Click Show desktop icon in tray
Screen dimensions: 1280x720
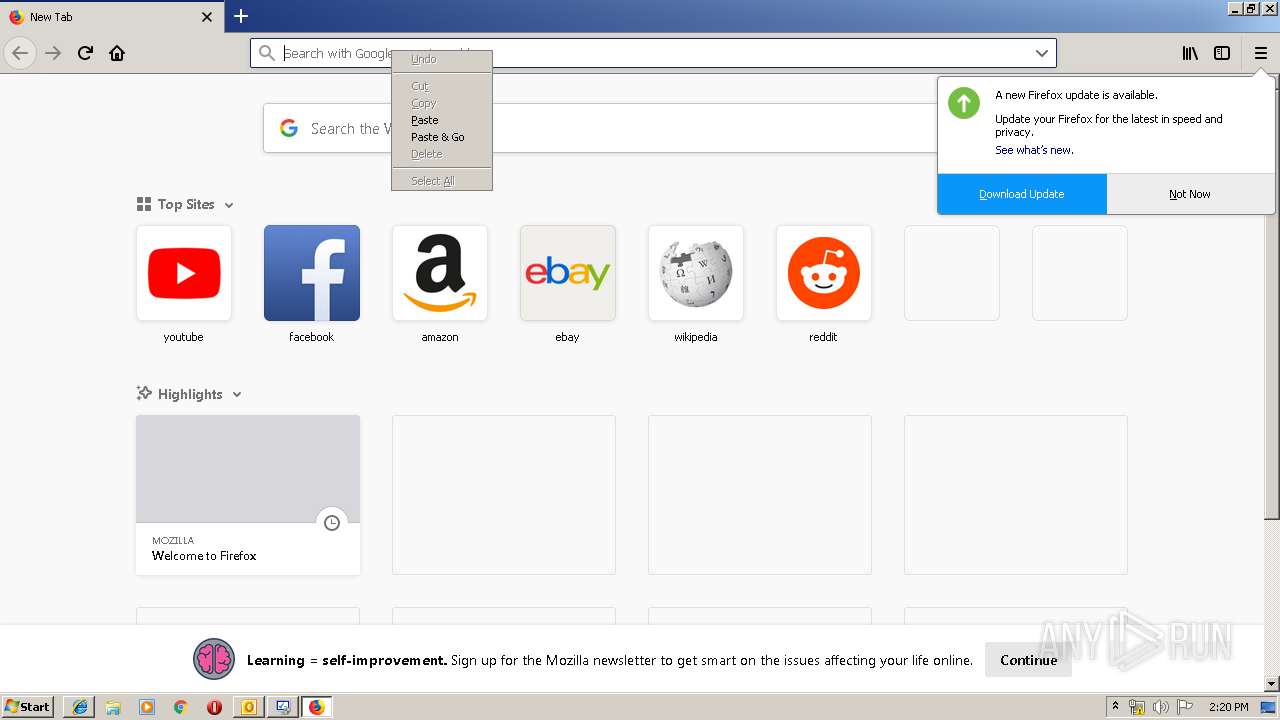(1269, 707)
